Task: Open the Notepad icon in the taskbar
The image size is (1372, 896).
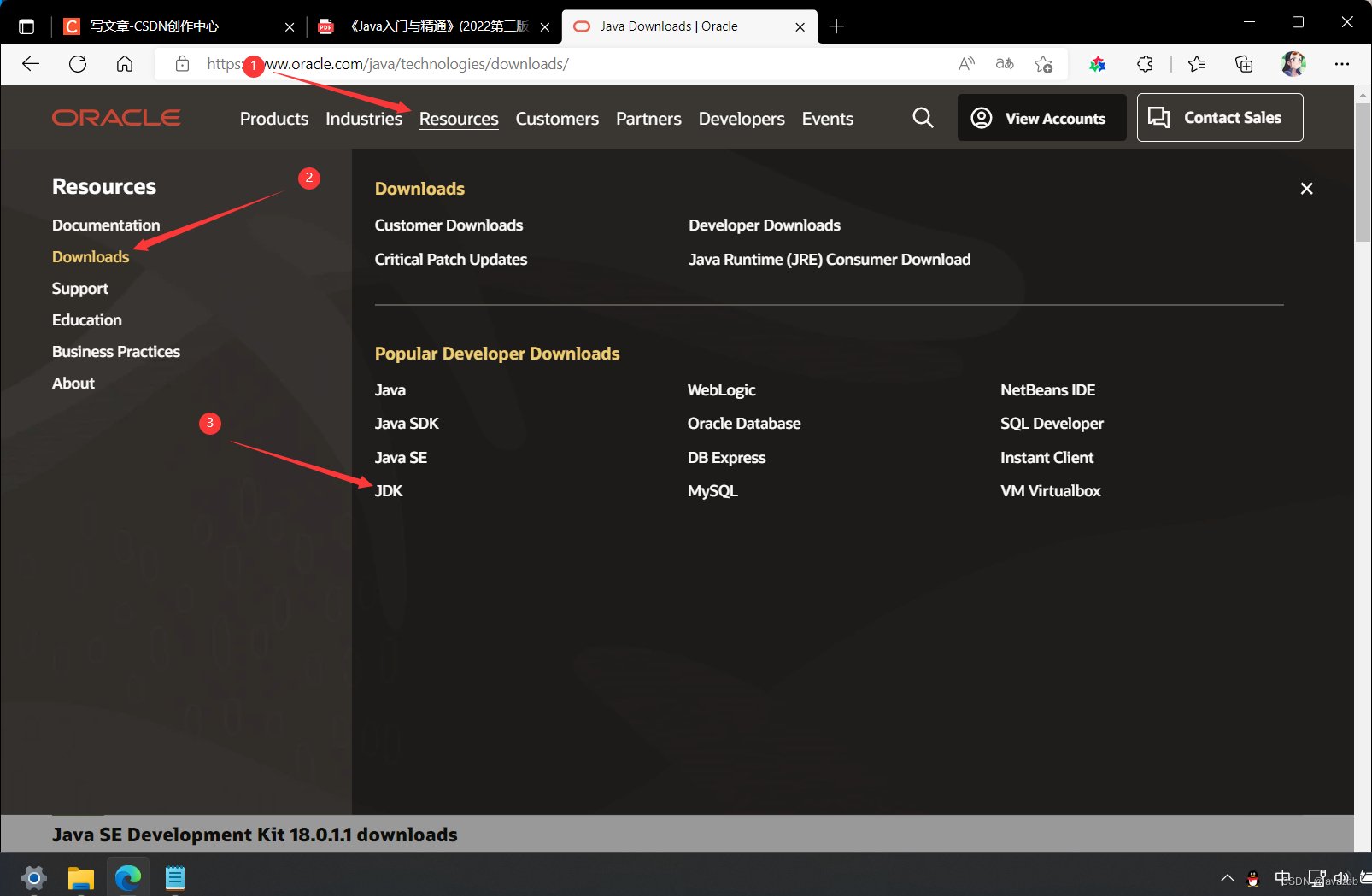Action: (175, 878)
